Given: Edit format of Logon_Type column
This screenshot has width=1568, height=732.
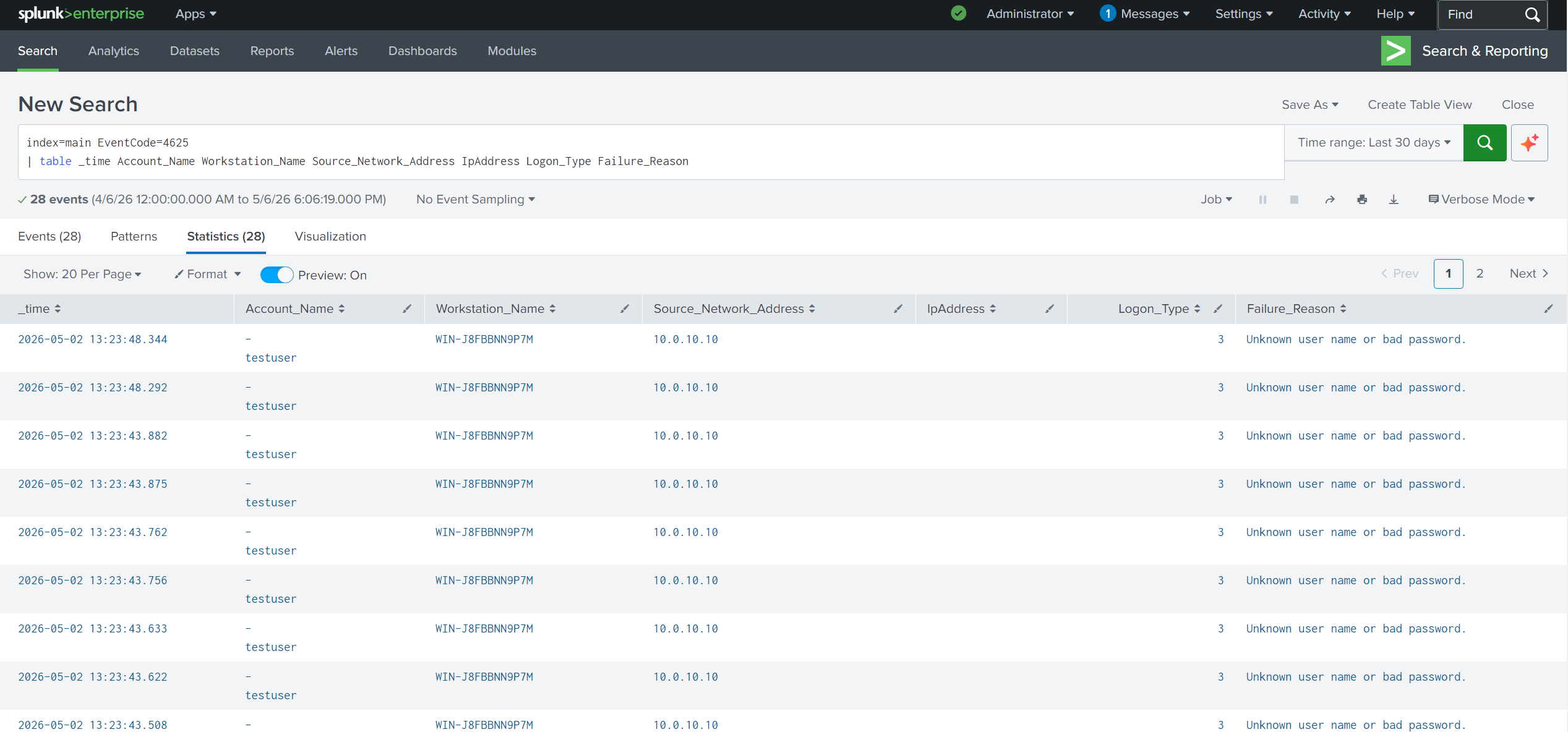Looking at the screenshot, I should [1218, 309].
